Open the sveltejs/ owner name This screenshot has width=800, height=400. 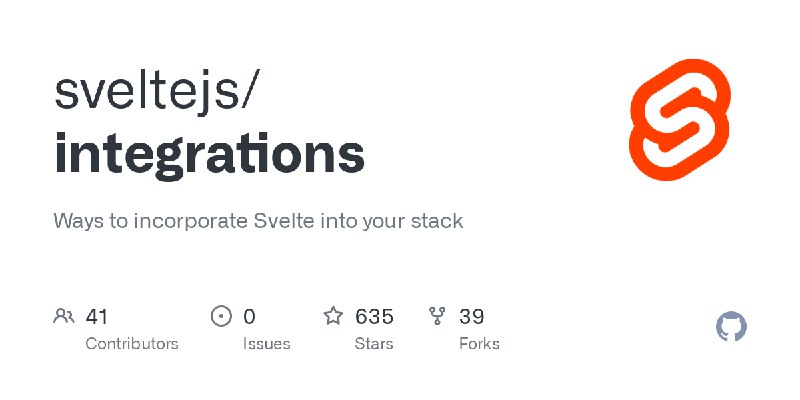(157, 92)
